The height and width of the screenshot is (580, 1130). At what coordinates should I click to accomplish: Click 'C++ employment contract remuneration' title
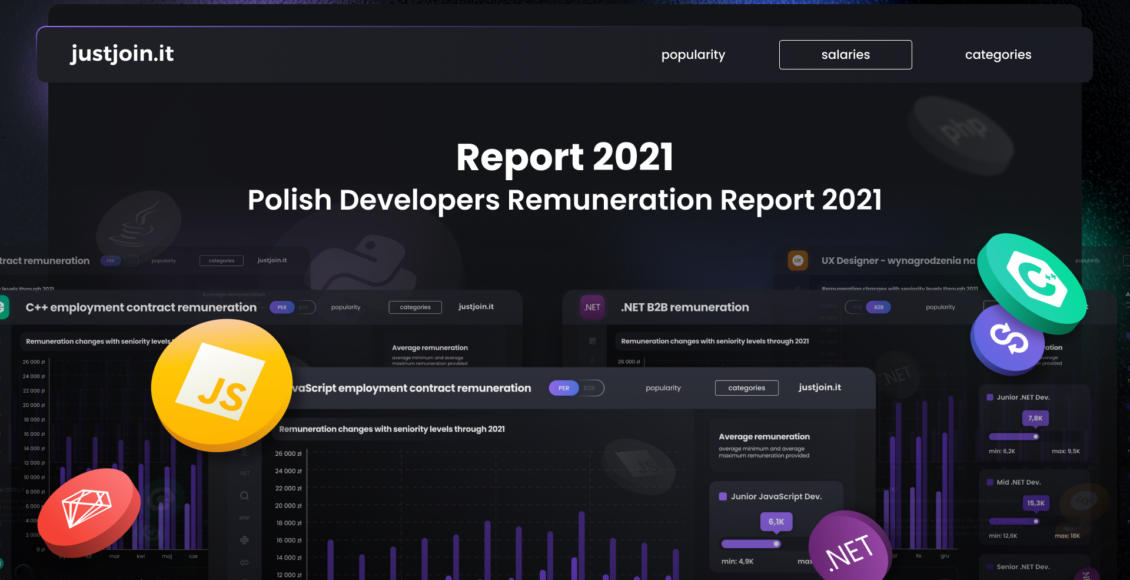click(x=141, y=308)
